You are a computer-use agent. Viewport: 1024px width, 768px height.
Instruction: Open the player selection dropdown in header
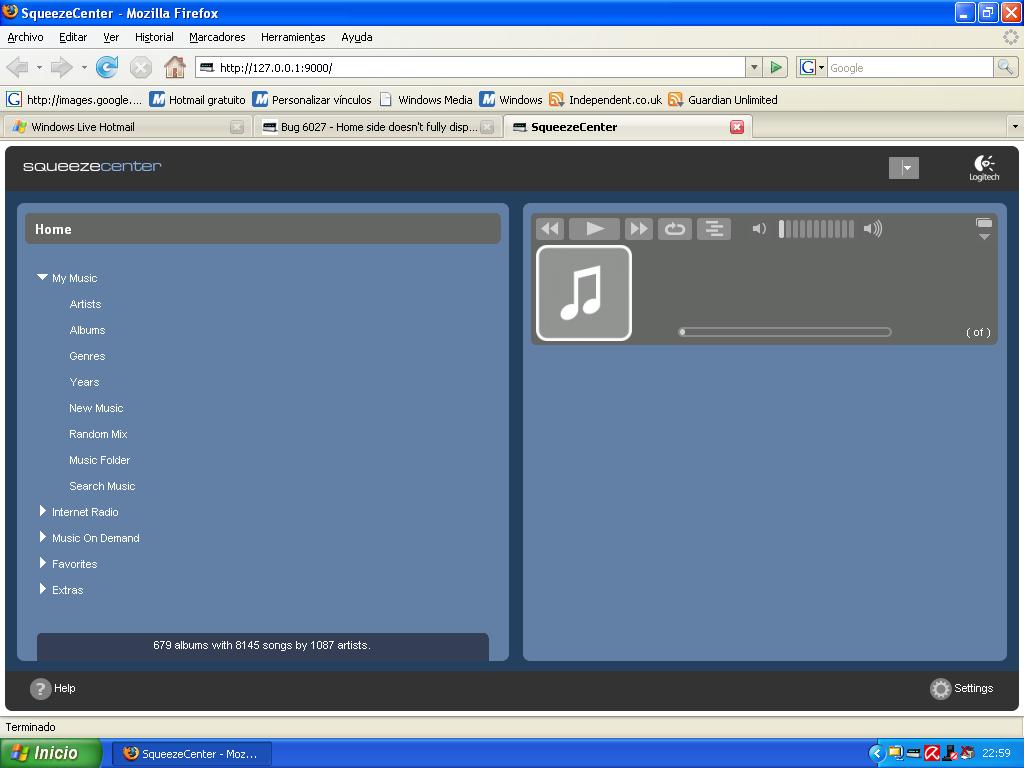point(904,168)
